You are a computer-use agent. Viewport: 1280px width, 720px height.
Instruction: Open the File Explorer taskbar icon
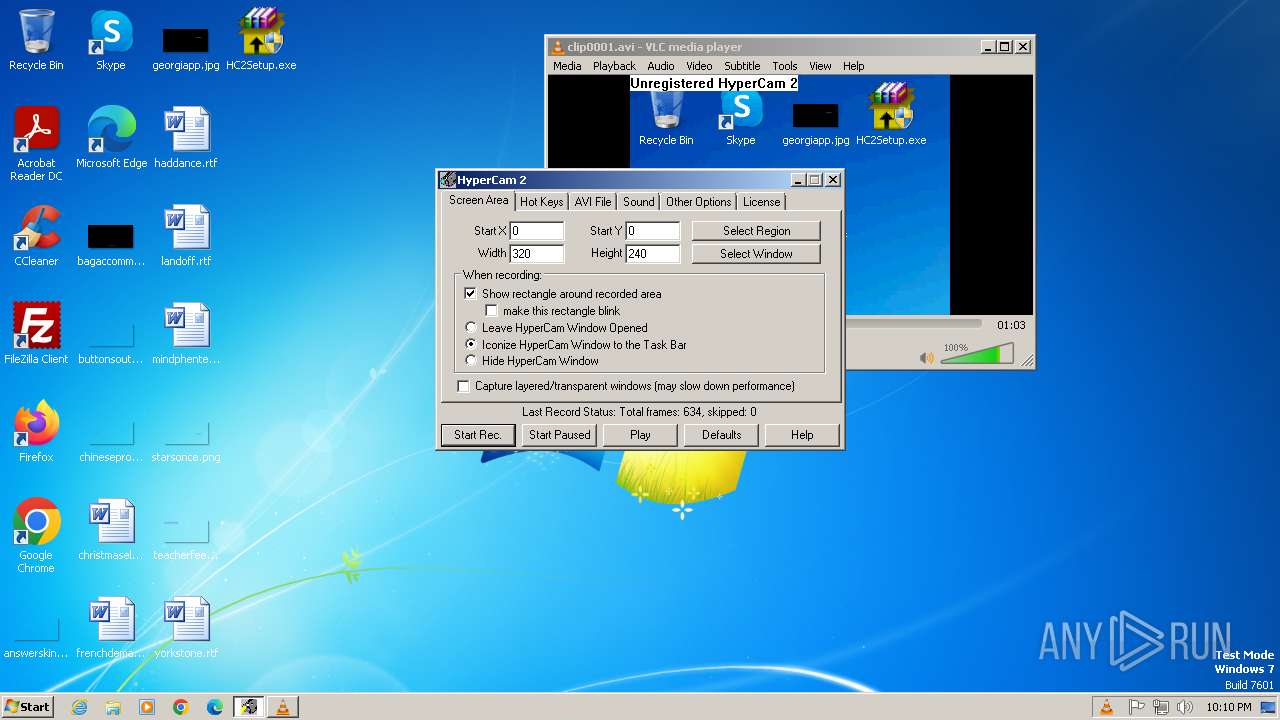coord(113,707)
